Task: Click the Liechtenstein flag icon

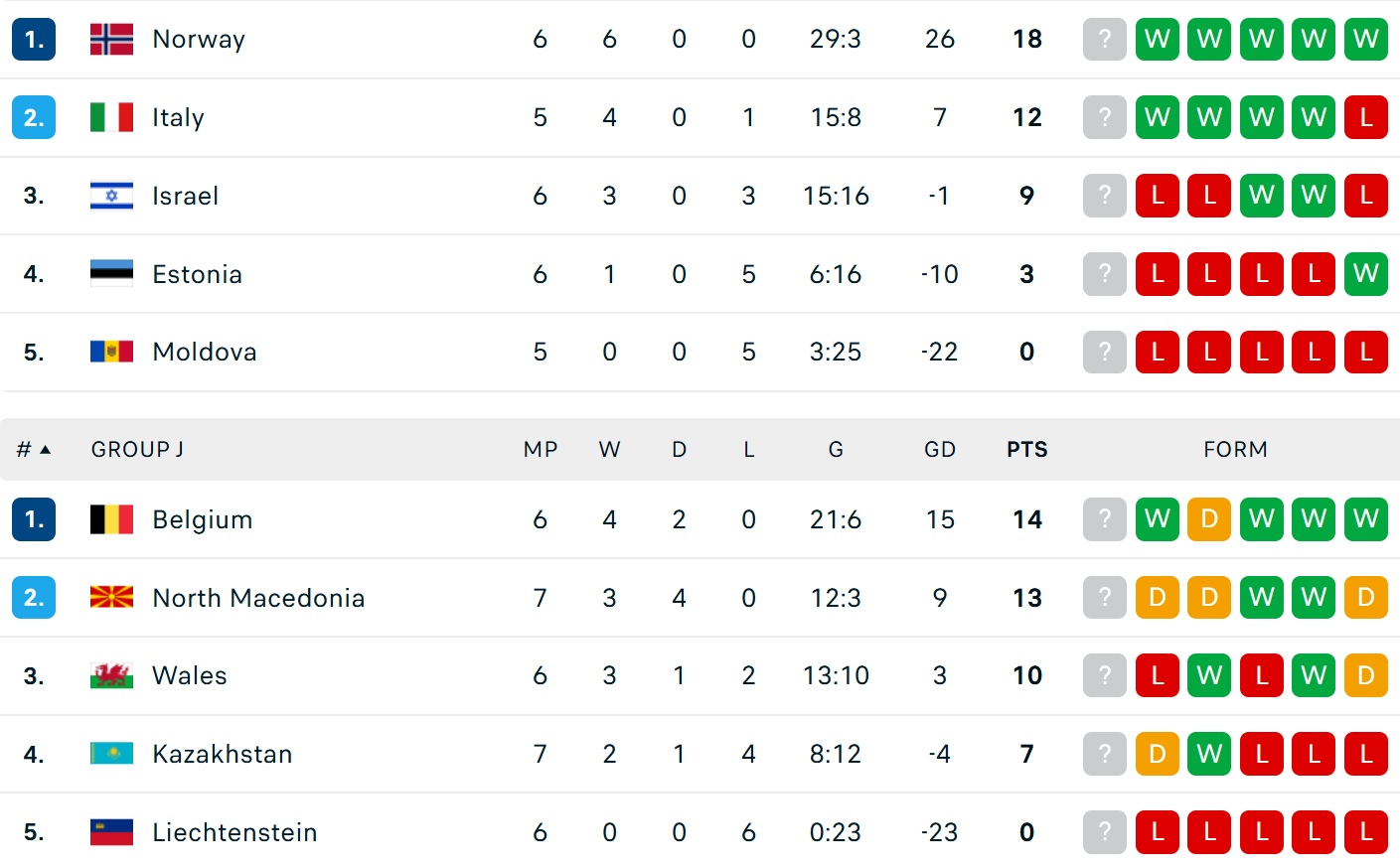Action: 111,832
